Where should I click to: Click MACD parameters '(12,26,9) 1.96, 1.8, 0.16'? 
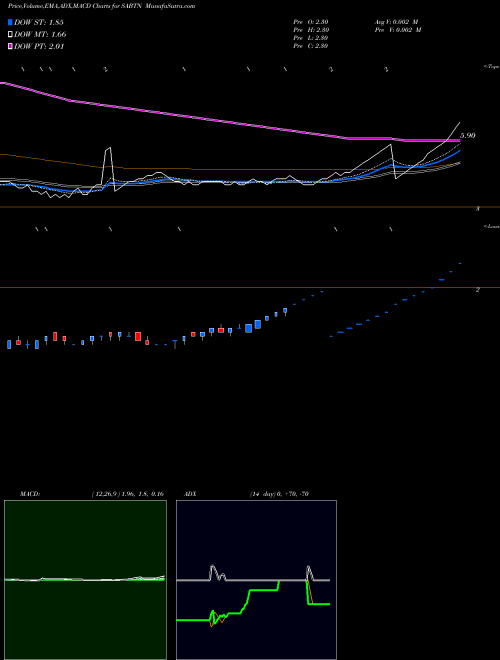128,494
